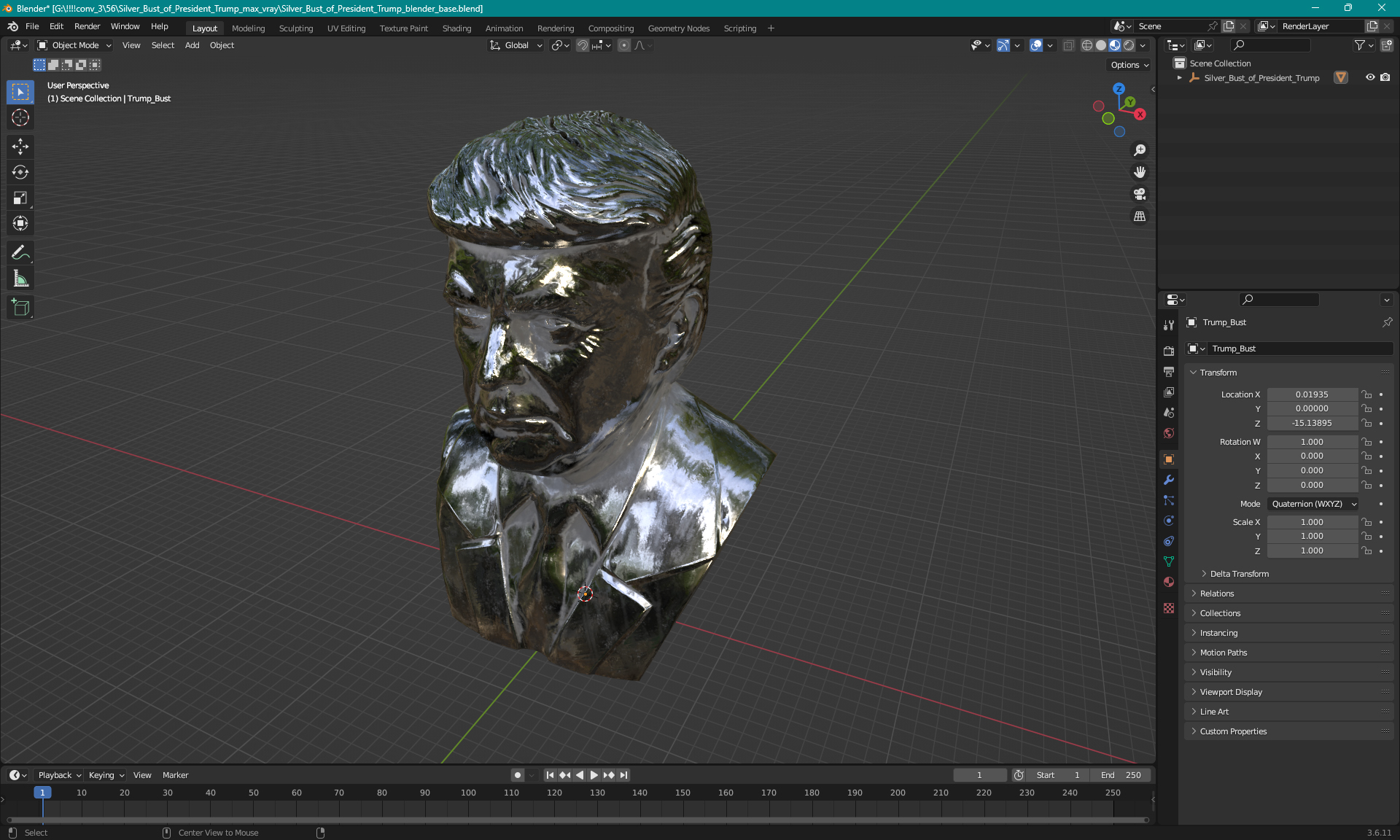This screenshot has height=840, width=1400.
Task: Open rotation Mode Quaternion dropdown
Action: [1314, 504]
